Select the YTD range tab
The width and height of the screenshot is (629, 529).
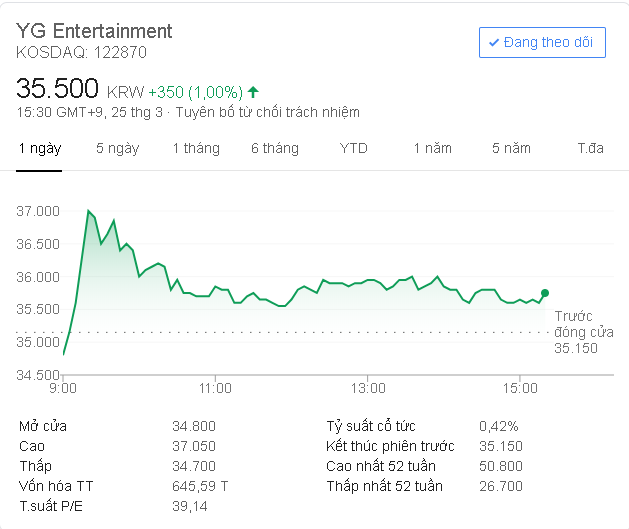[x=353, y=148]
